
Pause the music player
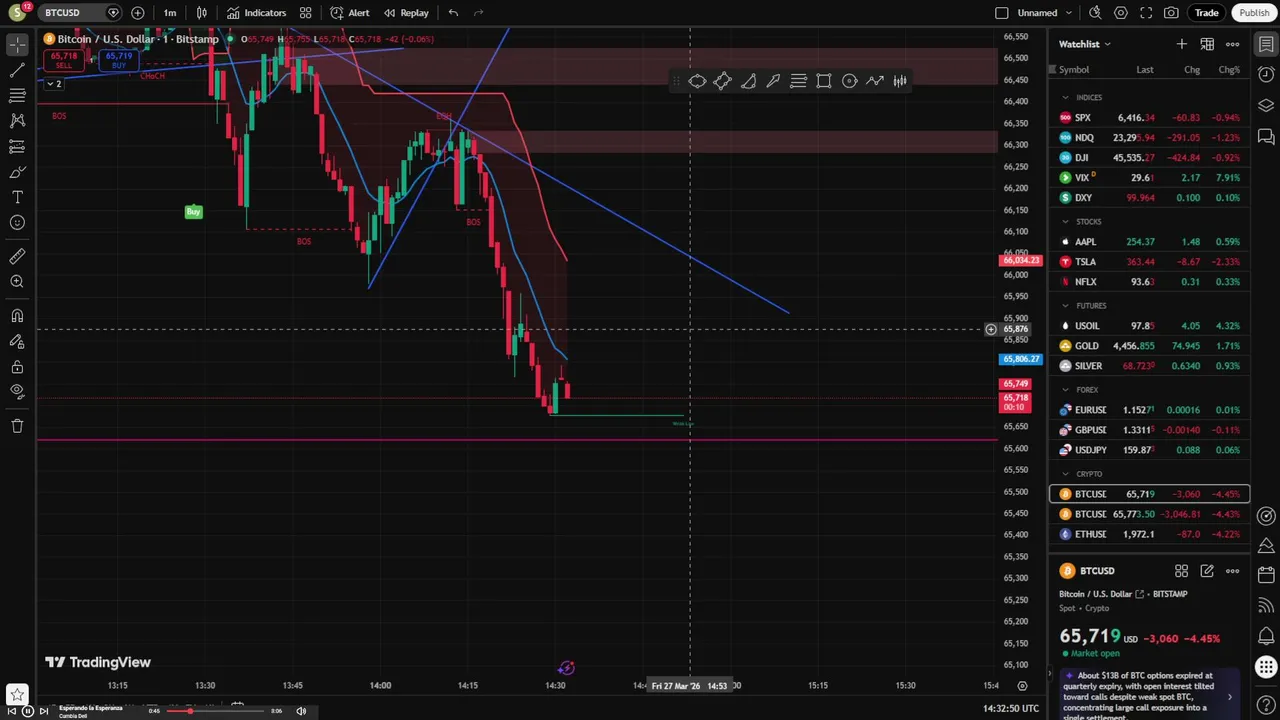(28, 711)
